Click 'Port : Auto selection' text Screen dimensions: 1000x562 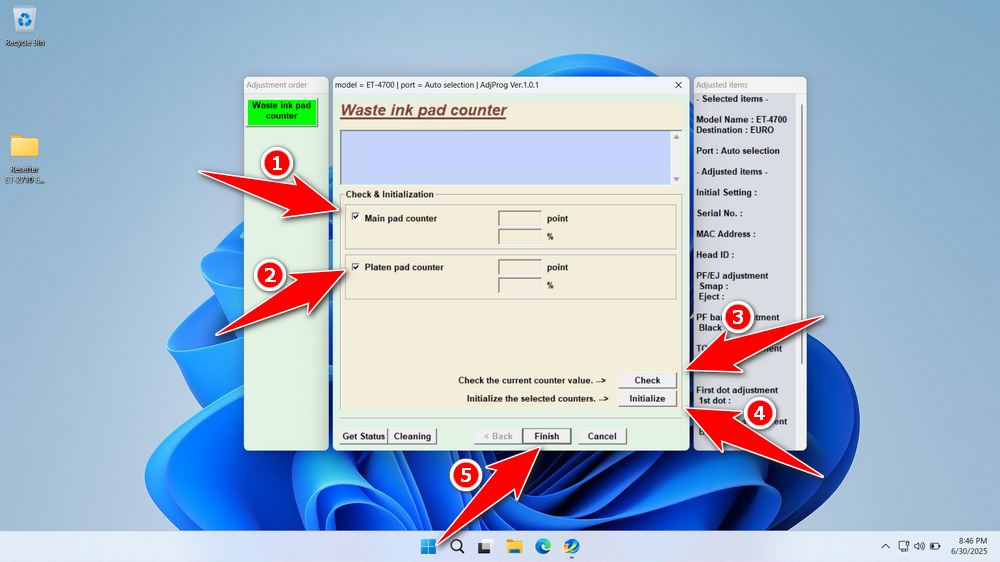[x=738, y=151]
